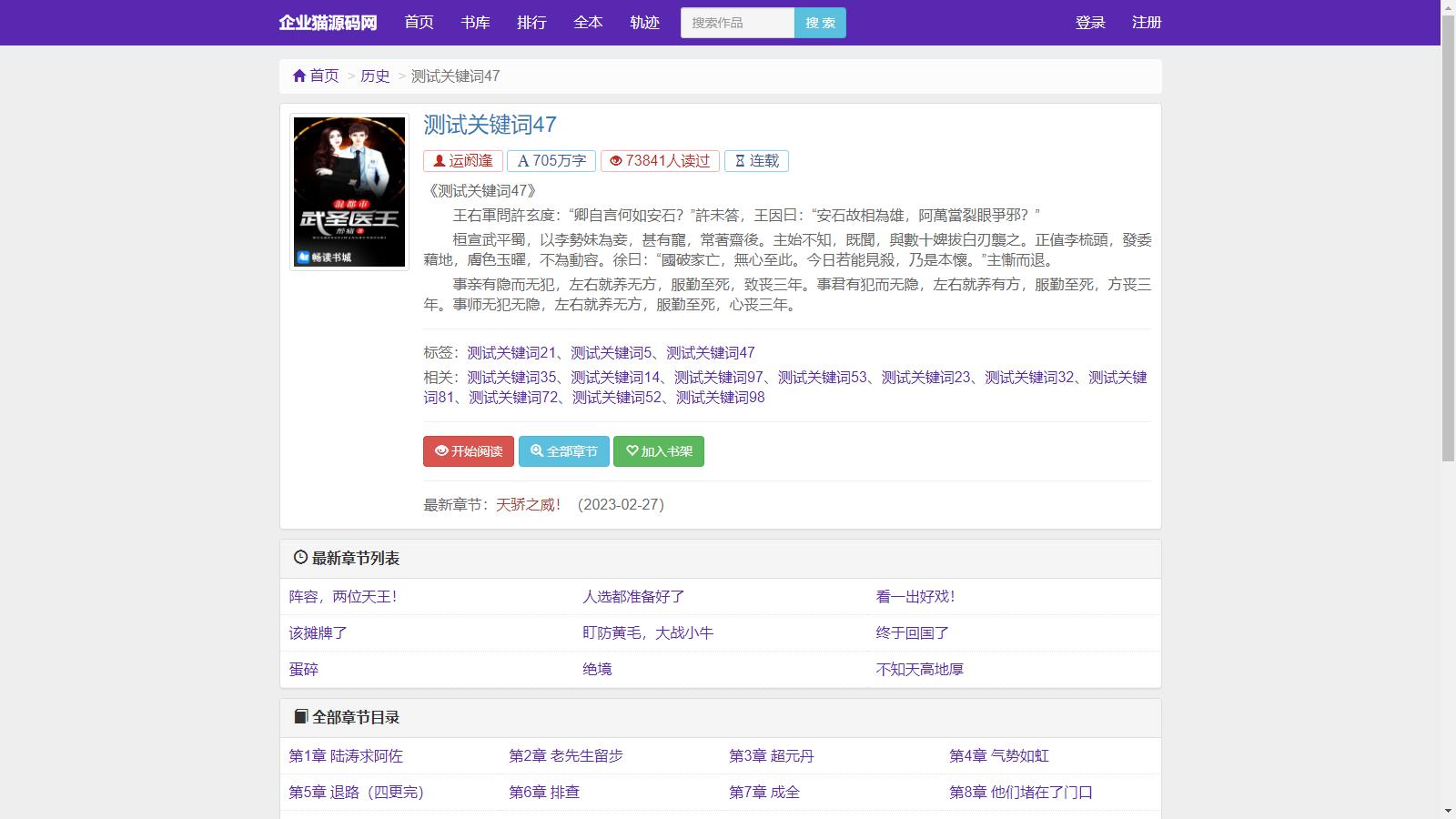
Task: Click the 登录 link in the header
Action: pos(1090,23)
